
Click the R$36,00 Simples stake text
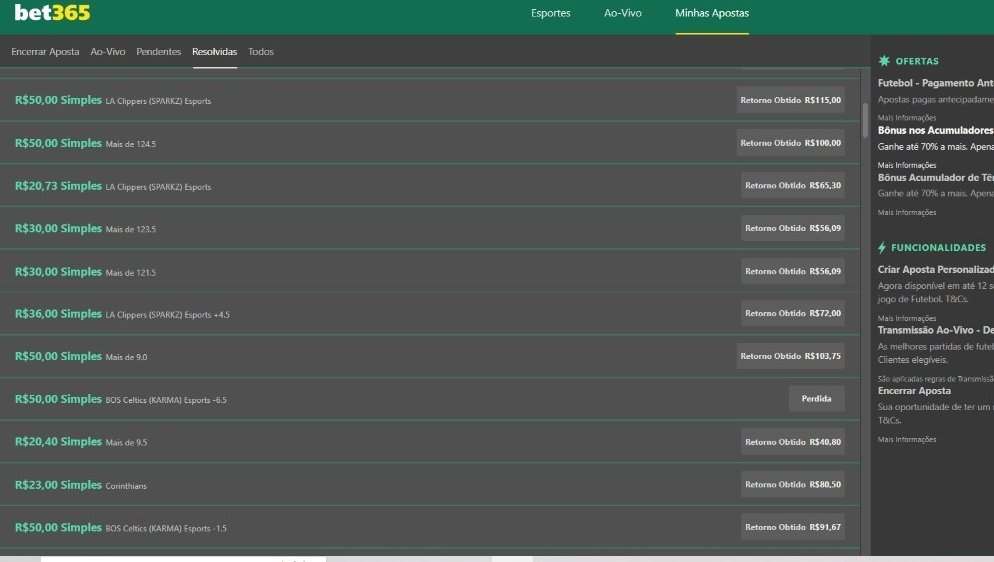point(58,314)
